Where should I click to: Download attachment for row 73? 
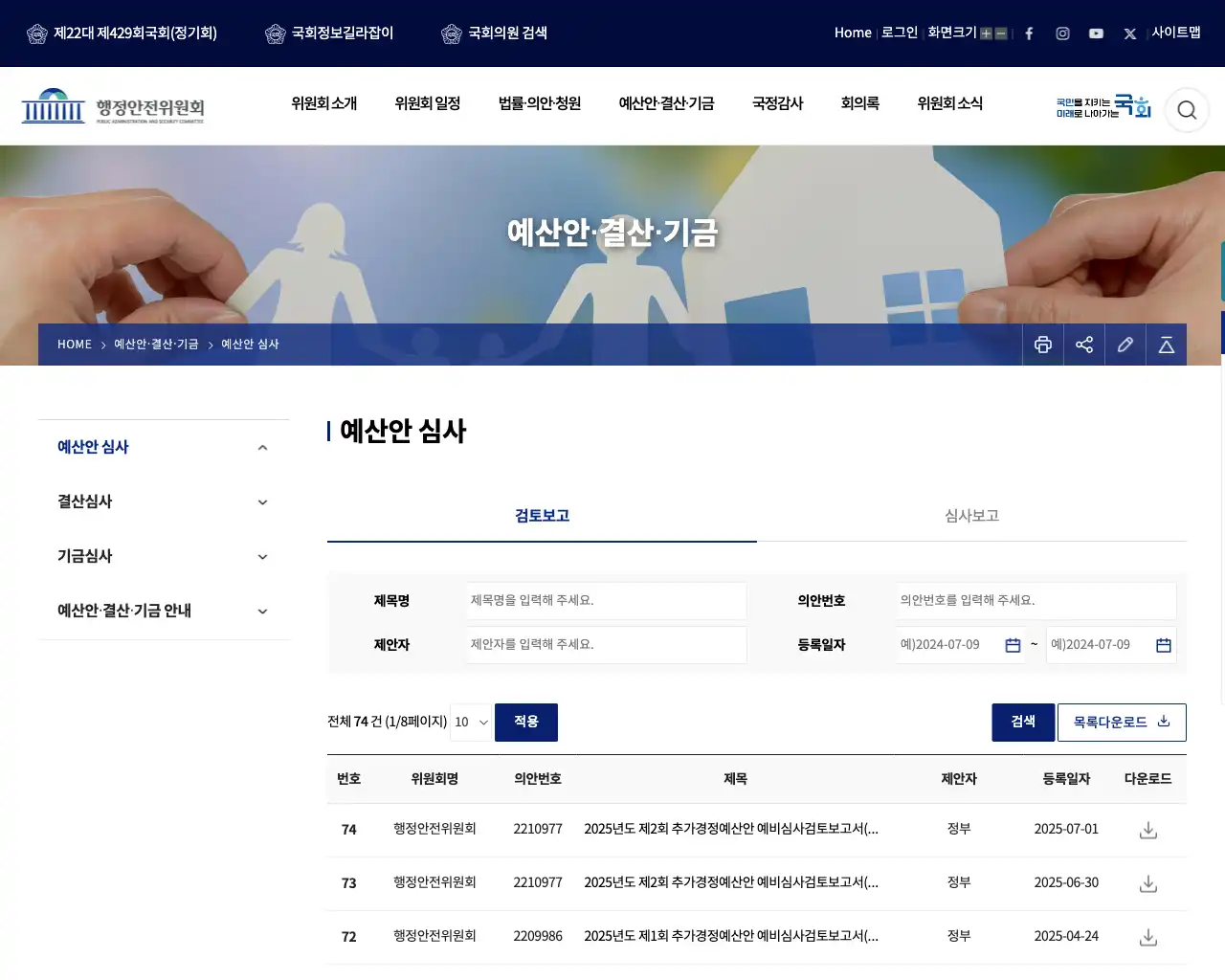pos(1148,883)
